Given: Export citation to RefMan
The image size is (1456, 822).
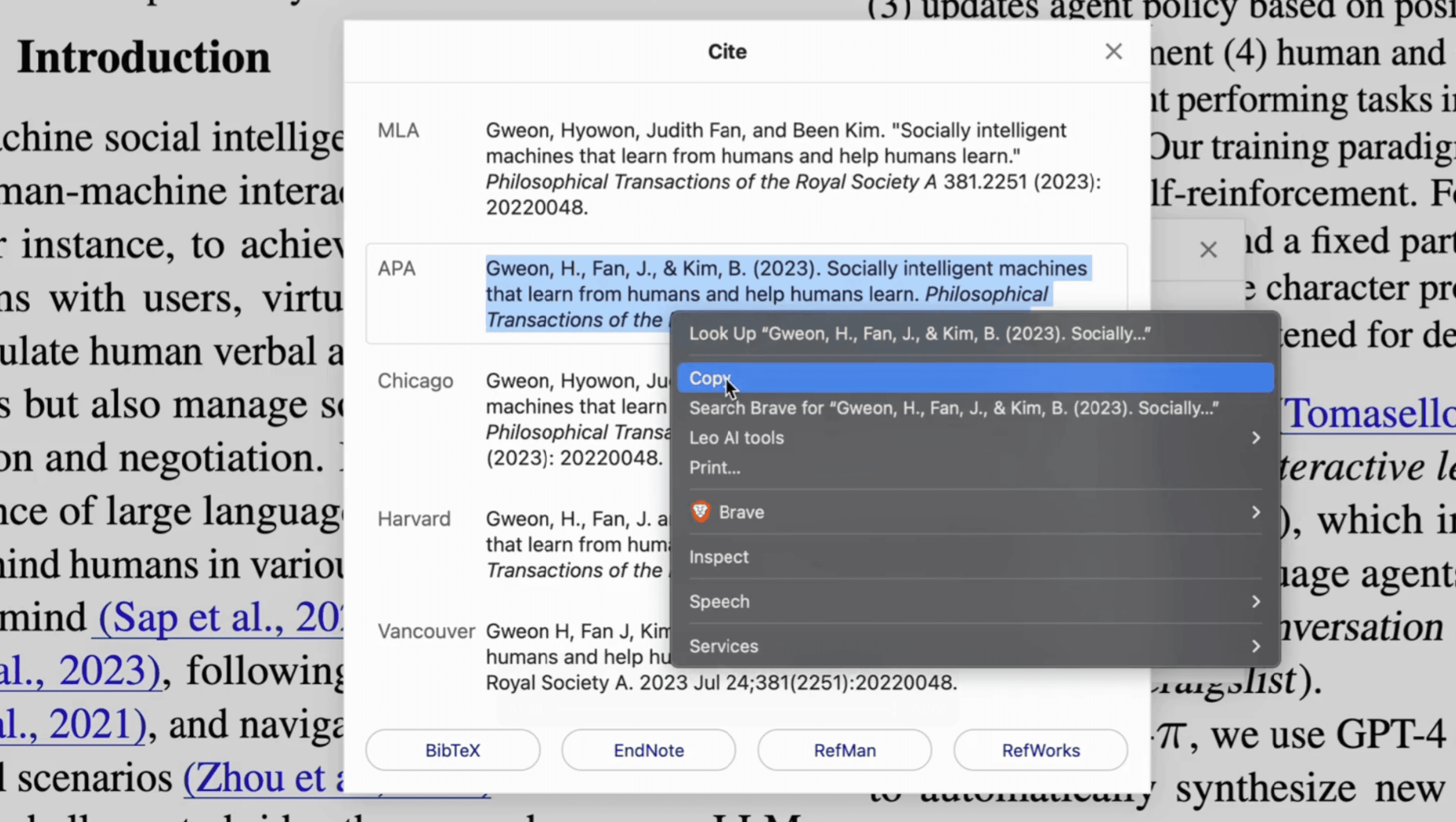Looking at the screenshot, I should pos(844,750).
